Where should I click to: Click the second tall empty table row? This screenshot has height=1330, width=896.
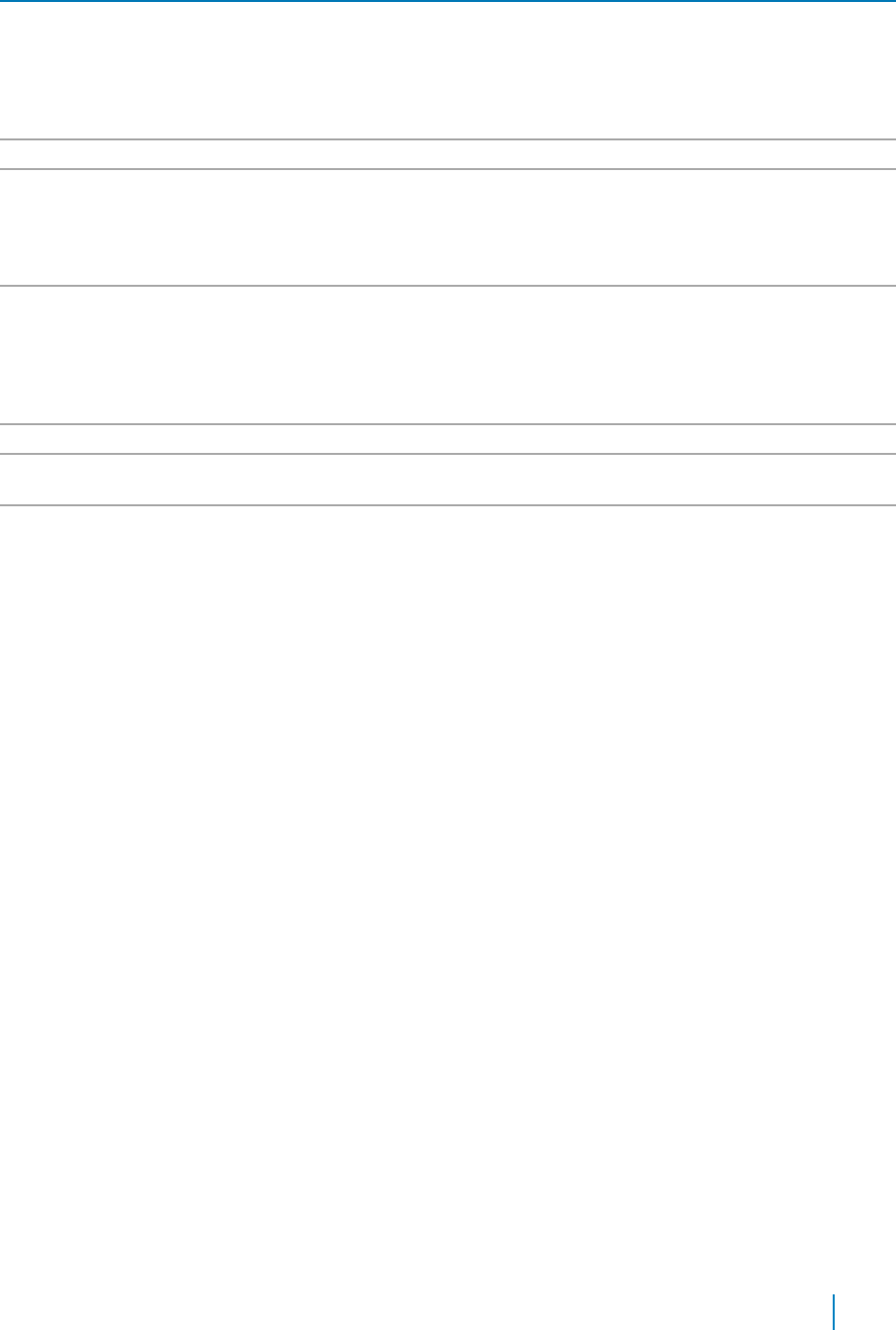tap(448, 355)
